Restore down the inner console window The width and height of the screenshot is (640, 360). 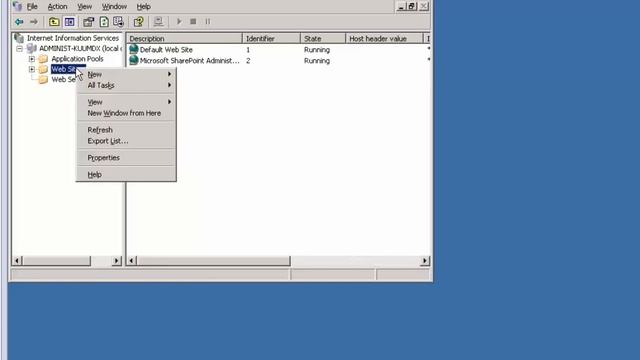412,6
